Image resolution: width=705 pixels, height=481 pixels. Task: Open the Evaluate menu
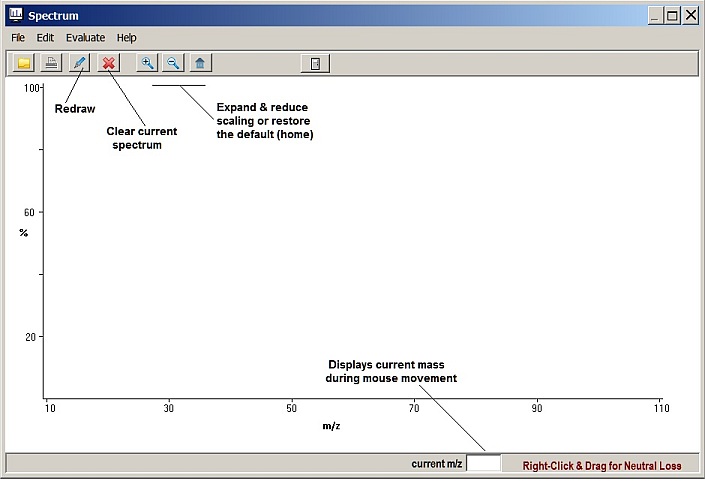click(x=85, y=37)
